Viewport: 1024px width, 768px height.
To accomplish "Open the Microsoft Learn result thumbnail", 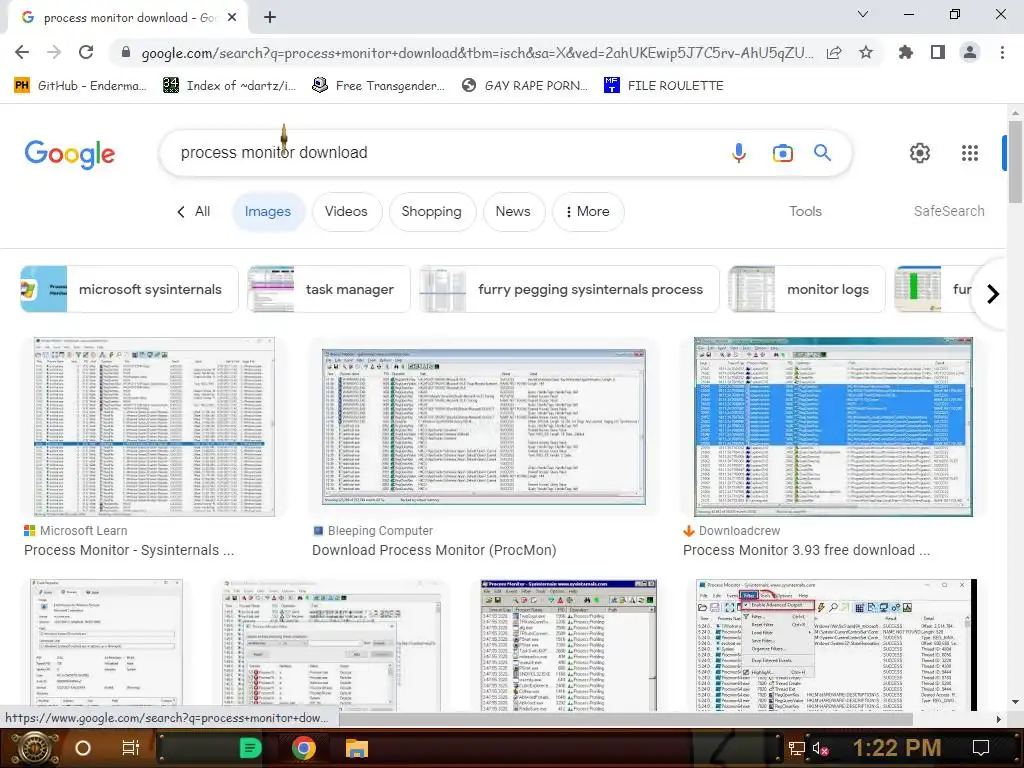I will coord(155,427).
